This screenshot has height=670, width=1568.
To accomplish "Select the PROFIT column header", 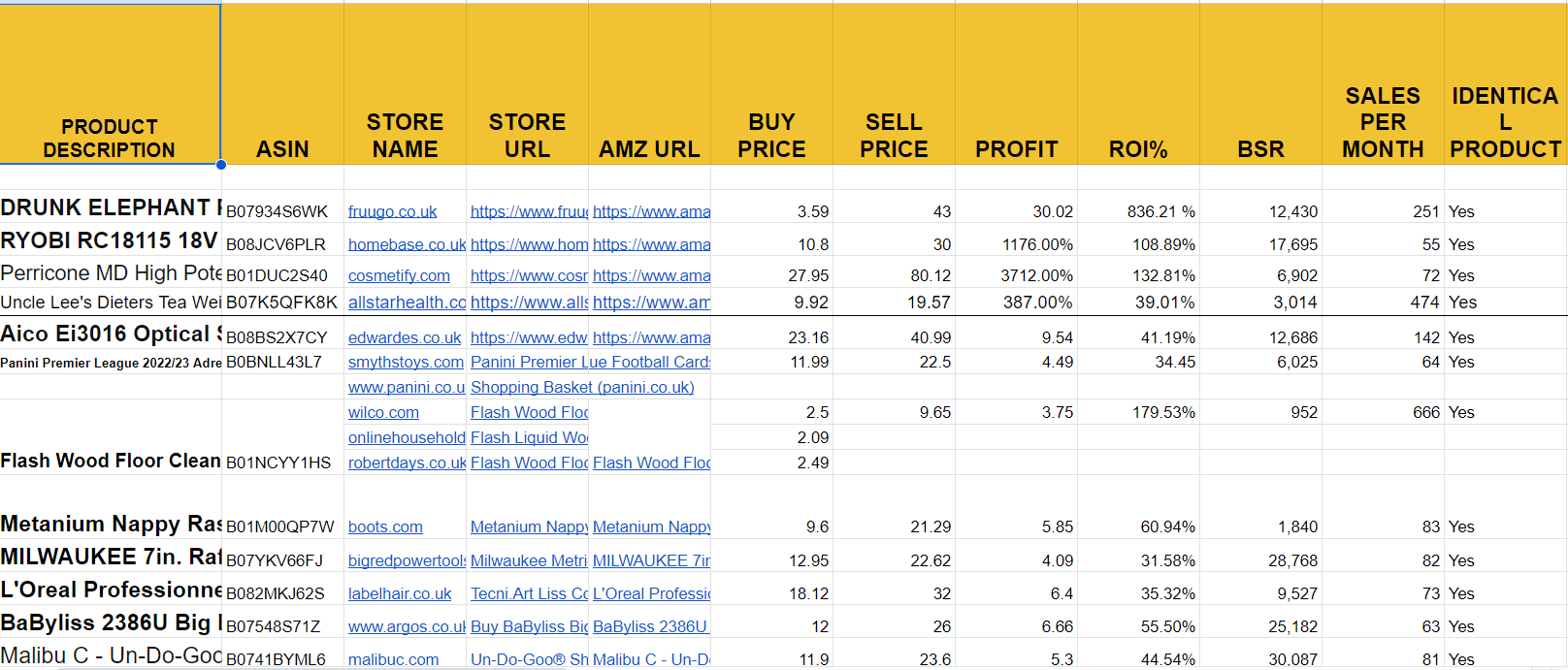I will pos(1016,83).
